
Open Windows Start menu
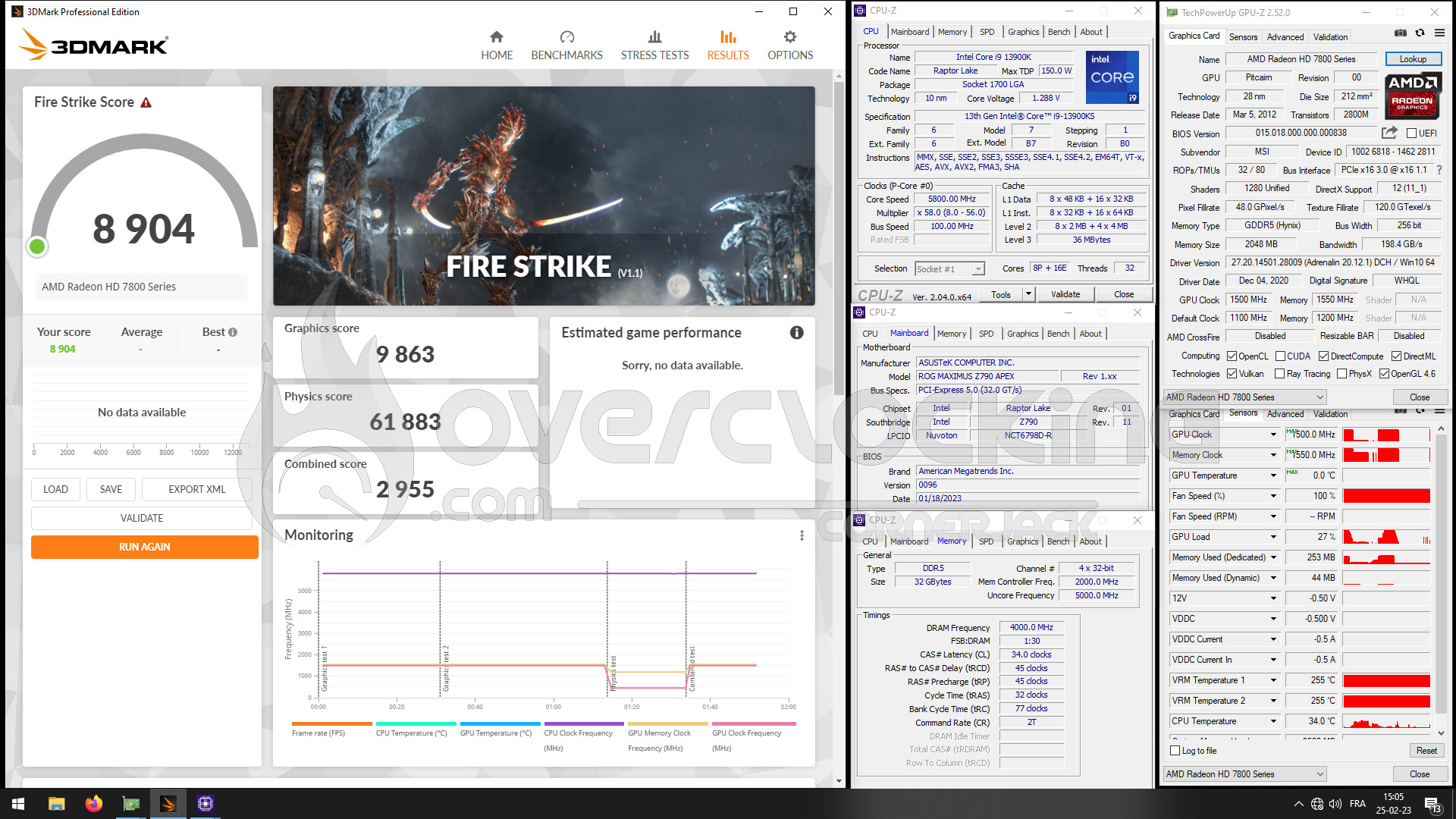[x=18, y=804]
